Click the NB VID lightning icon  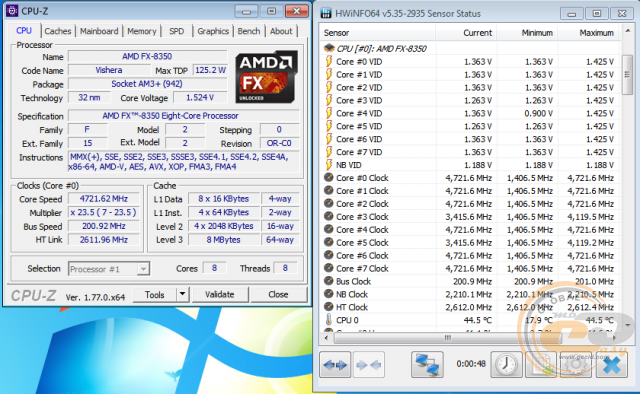pos(329,165)
